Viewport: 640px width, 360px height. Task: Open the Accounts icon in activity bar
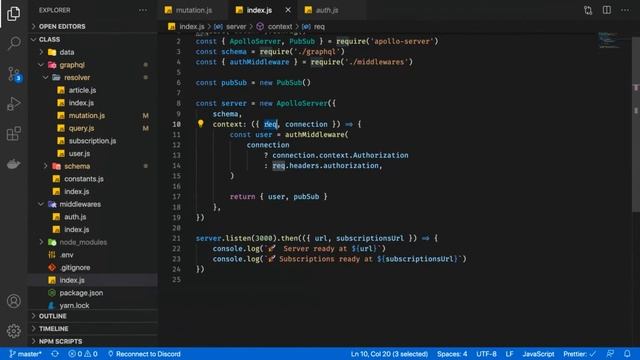[13, 301]
